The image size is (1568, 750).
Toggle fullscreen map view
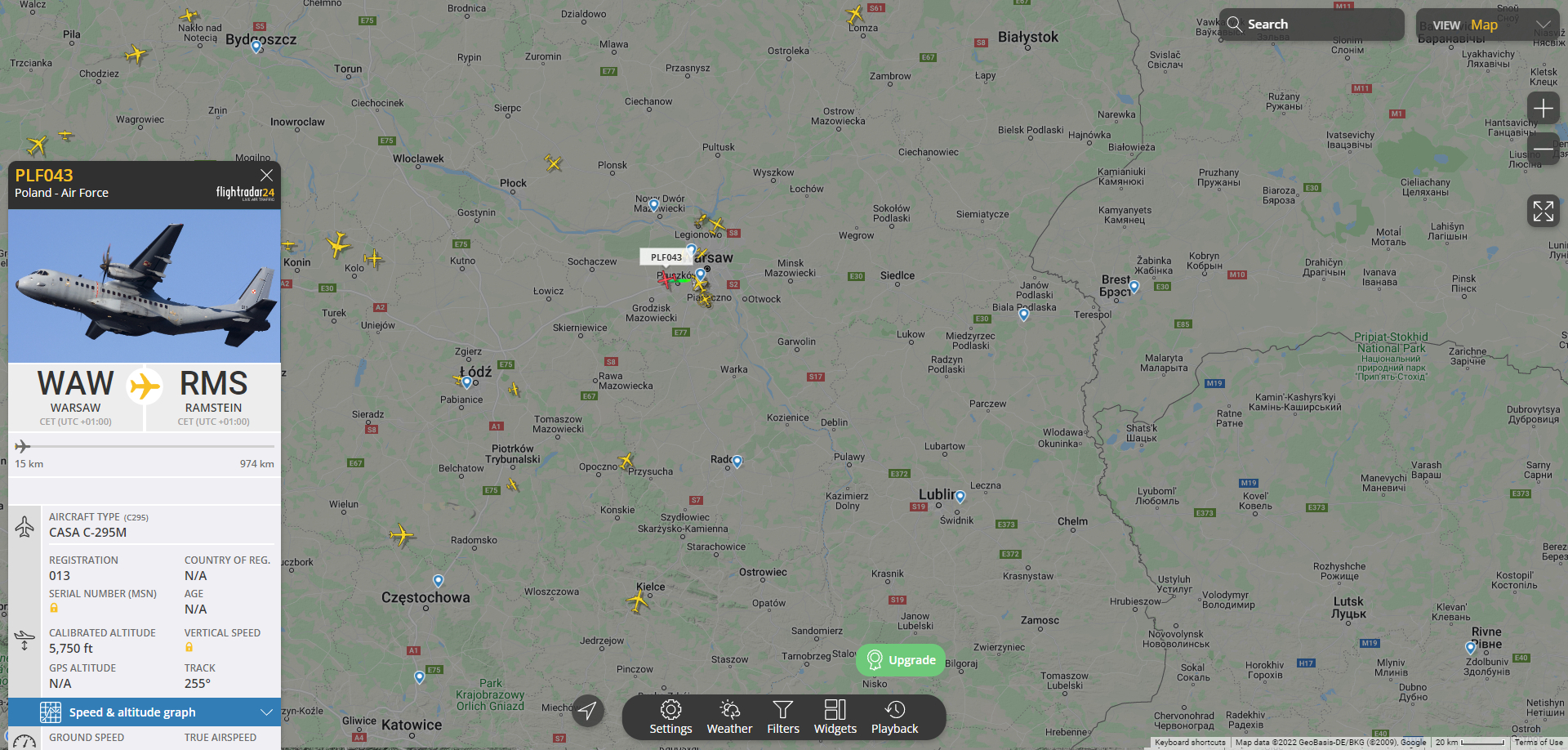[1543, 211]
